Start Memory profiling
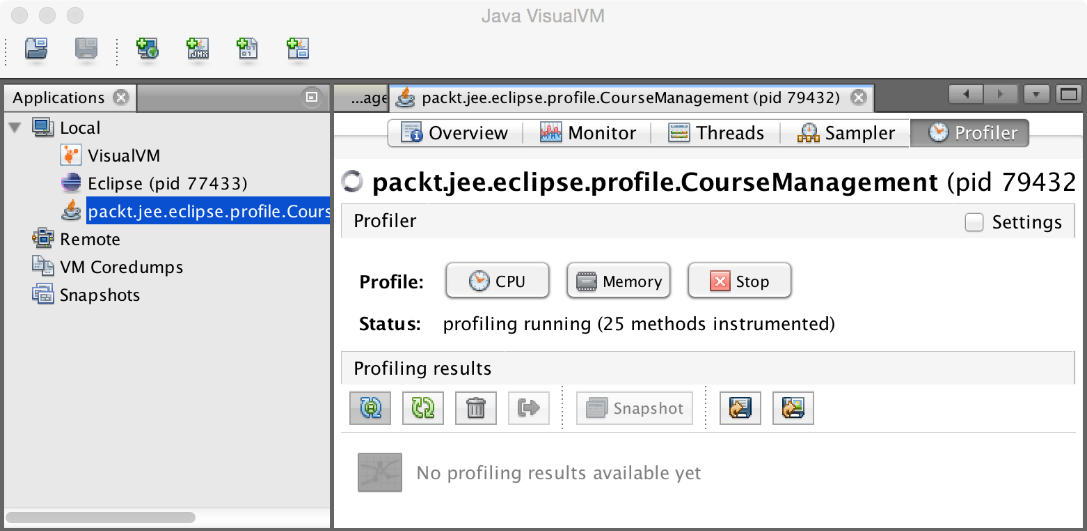This screenshot has width=1087, height=531. click(x=618, y=281)
